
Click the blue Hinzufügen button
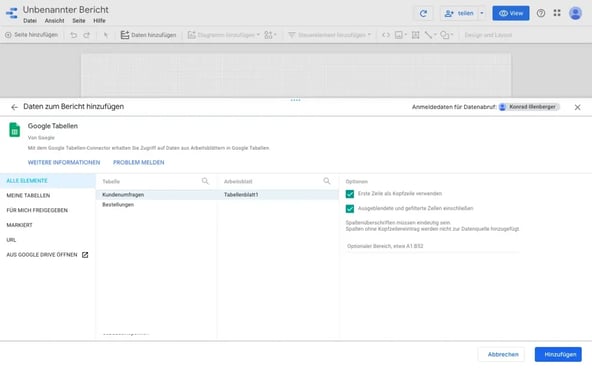558,355
